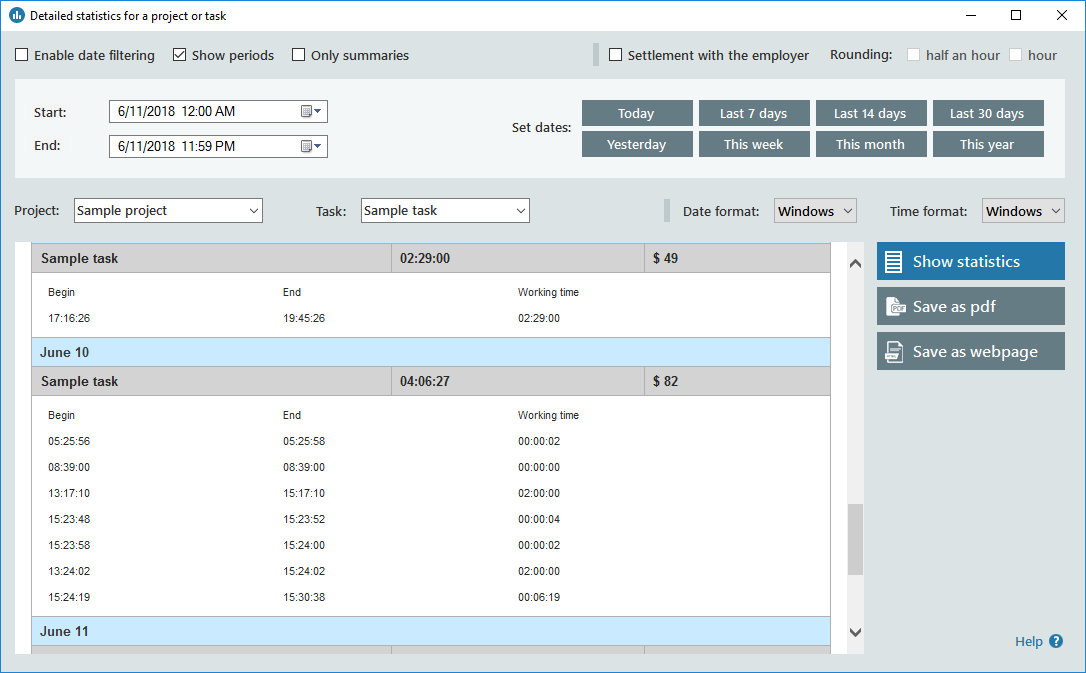Toggle Only summaries checkbox
Viewport: 1086px width, 673px height.
[299, 56]
